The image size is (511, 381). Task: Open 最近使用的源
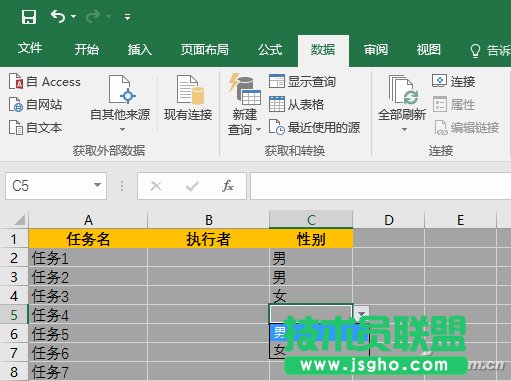pyautogui.click(x=315, y=128)
